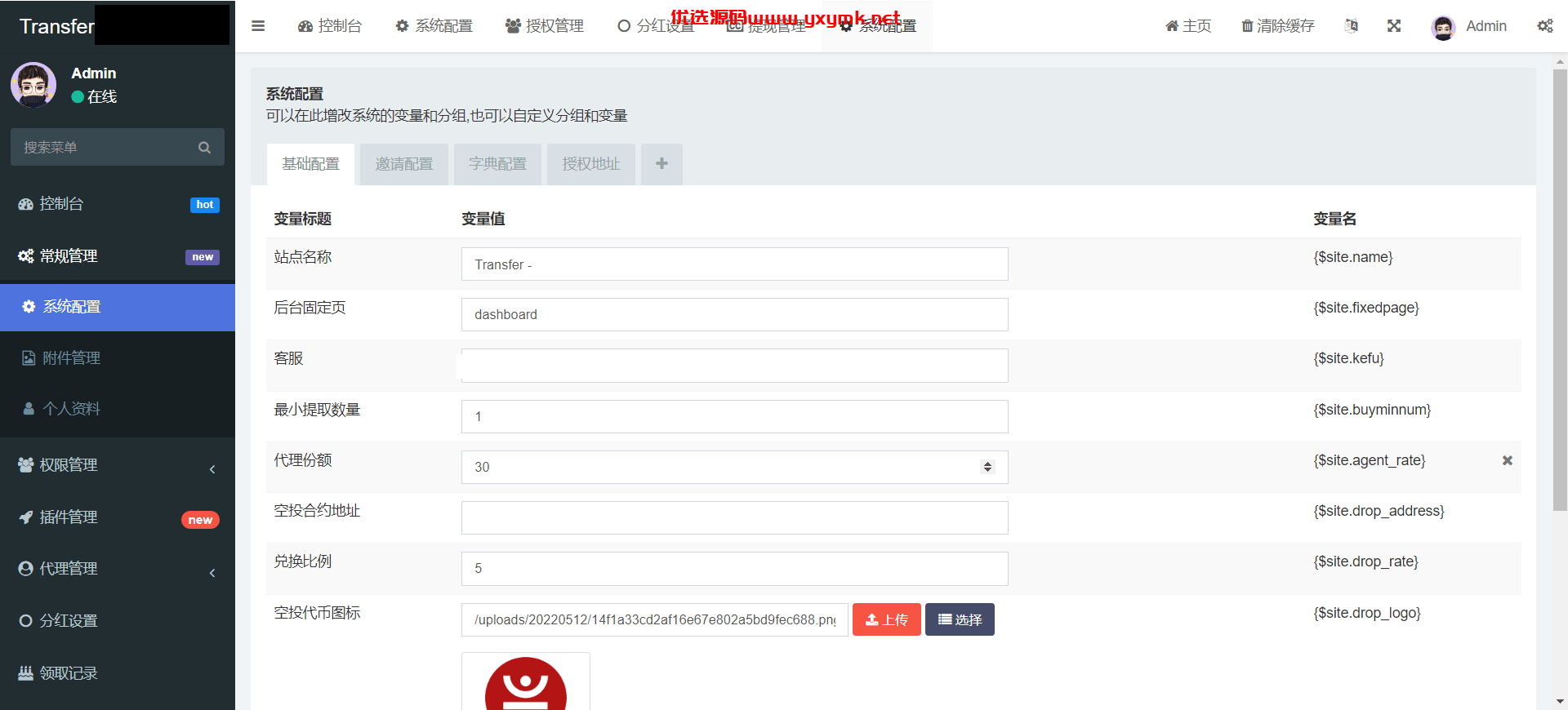Click the 空投代币图标 file path field
This screenshot has width=1568, height=710.
[x=655, y=619]
